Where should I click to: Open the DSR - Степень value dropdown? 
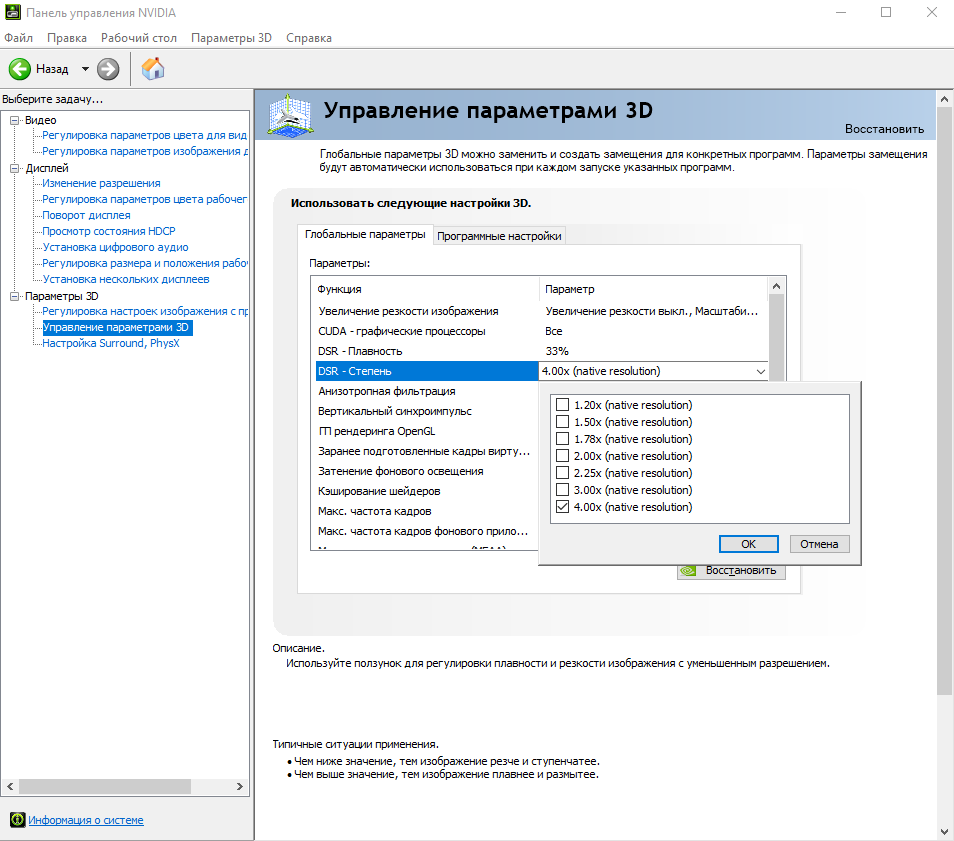(x=761, y=371)
